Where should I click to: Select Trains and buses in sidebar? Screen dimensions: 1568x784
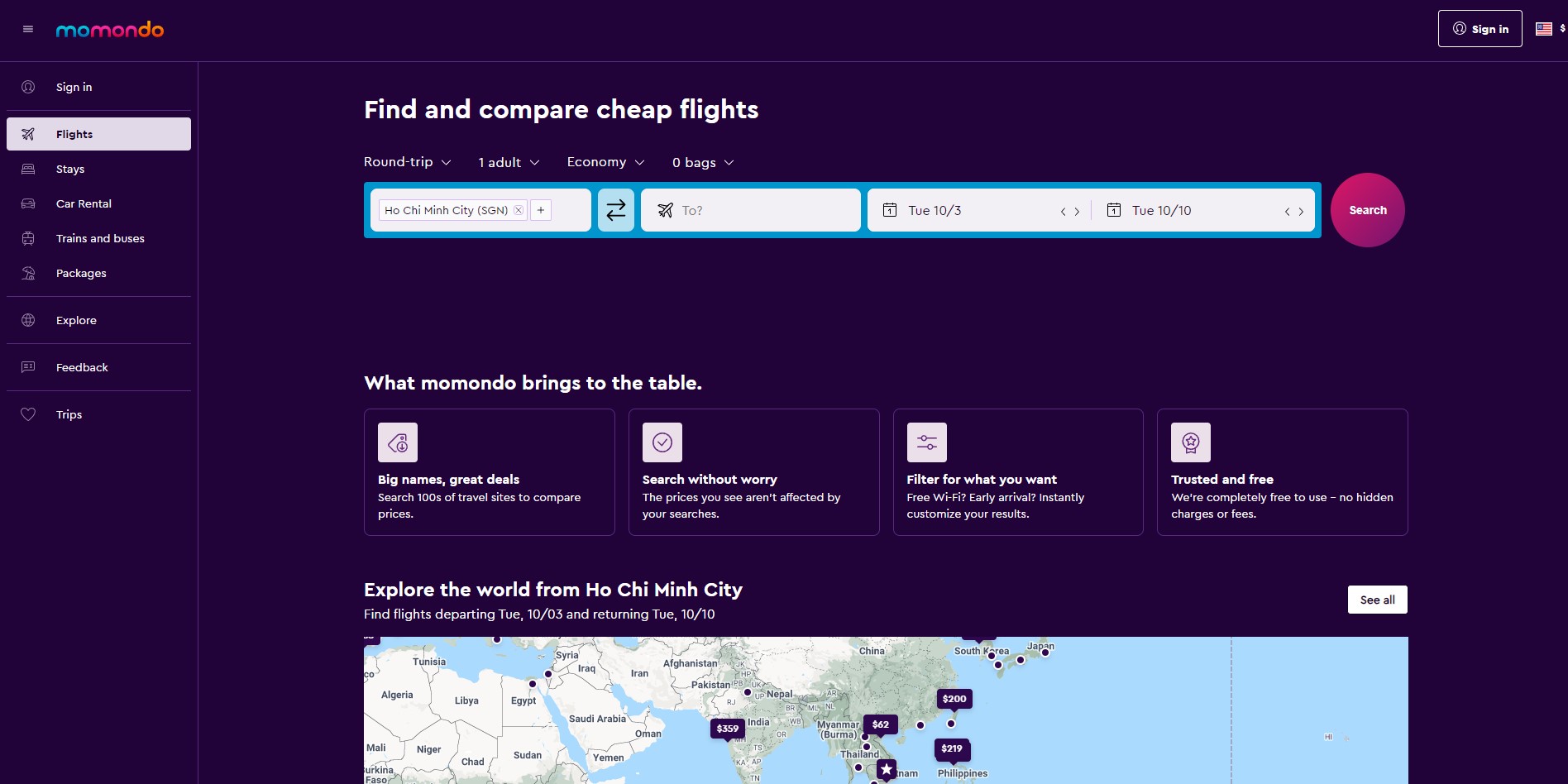98,238
